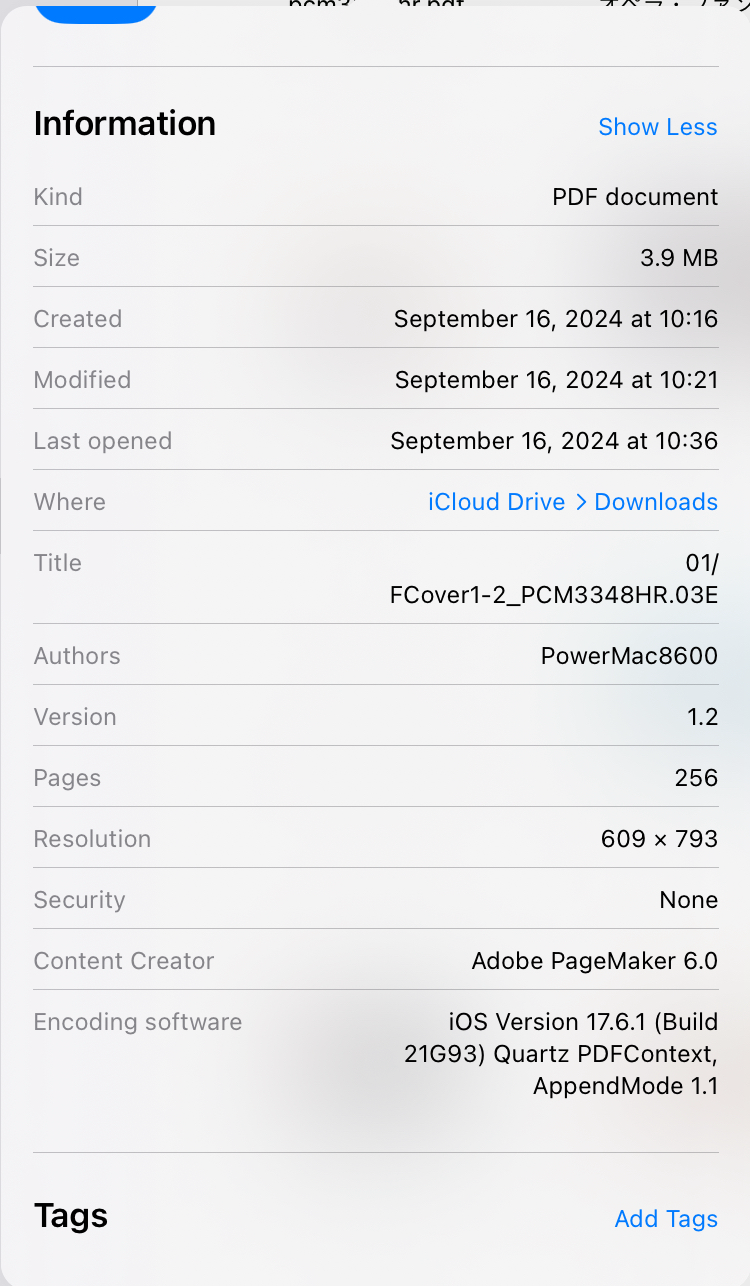Click the 256 pages value
This screenshot has height=1286, width=750.
tap(696, 778)
